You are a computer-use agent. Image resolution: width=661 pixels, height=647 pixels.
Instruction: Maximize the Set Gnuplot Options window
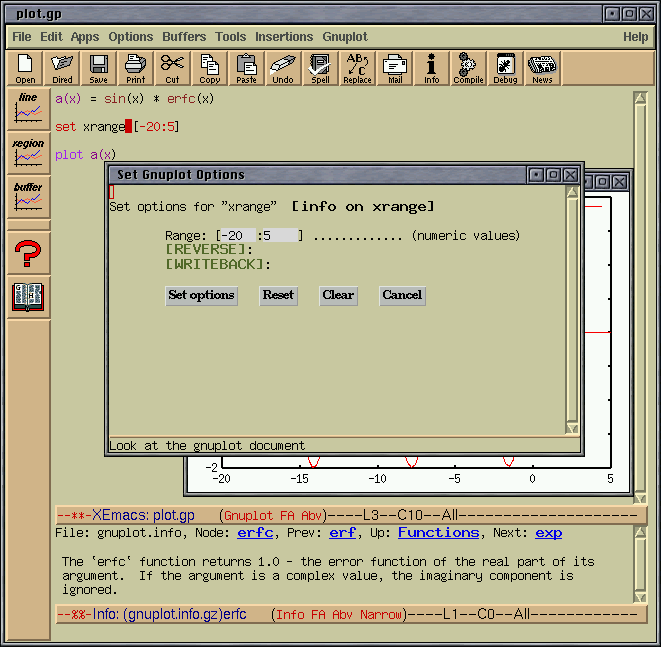tap(554, 175)
